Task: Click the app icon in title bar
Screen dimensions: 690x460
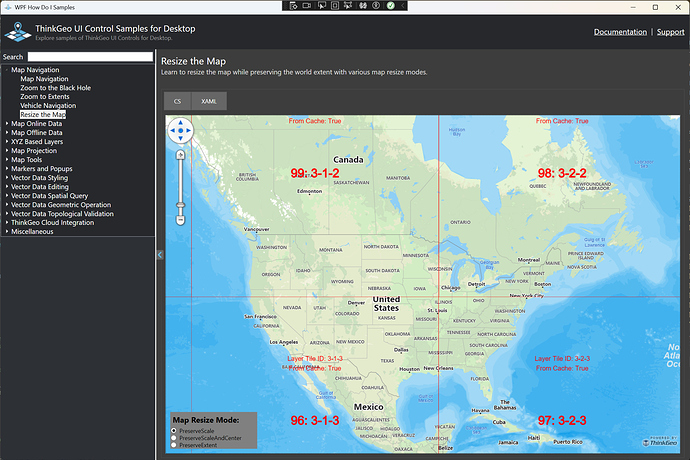Action: click(x=8, y=7)
